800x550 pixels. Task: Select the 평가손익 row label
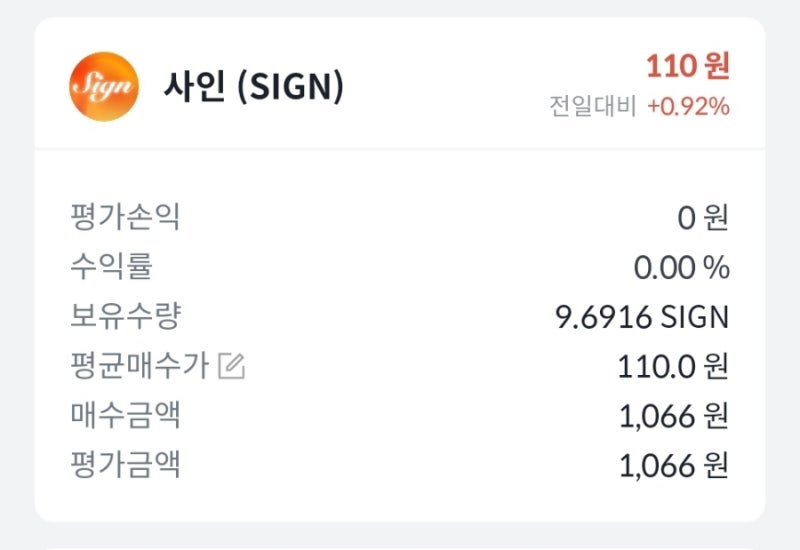coord(126,217)
